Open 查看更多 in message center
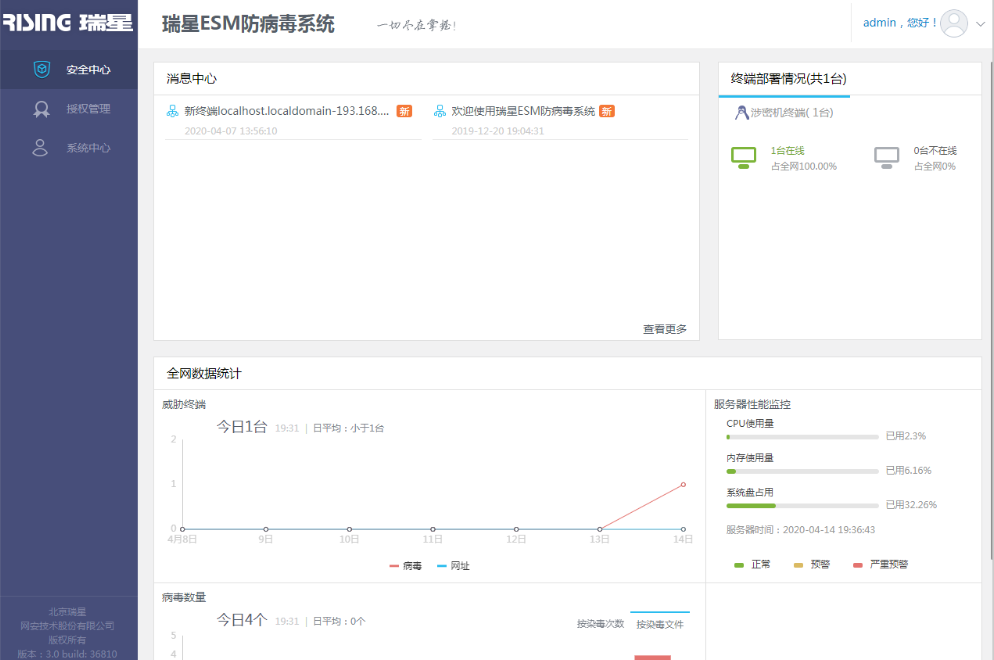 pos(664,329)
